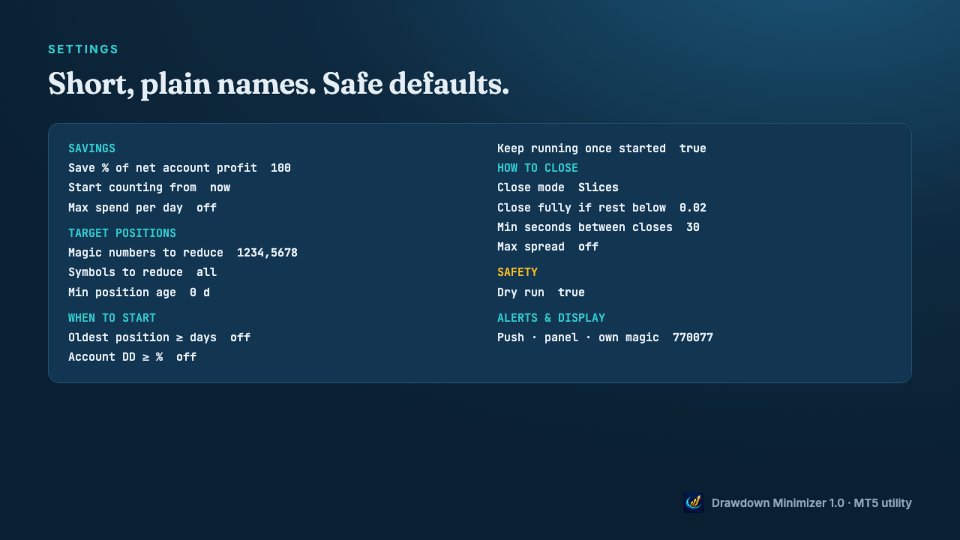The image size is (960, 540).
Task: Click the 'Start counting from now' row
Action: coord(149,187)
